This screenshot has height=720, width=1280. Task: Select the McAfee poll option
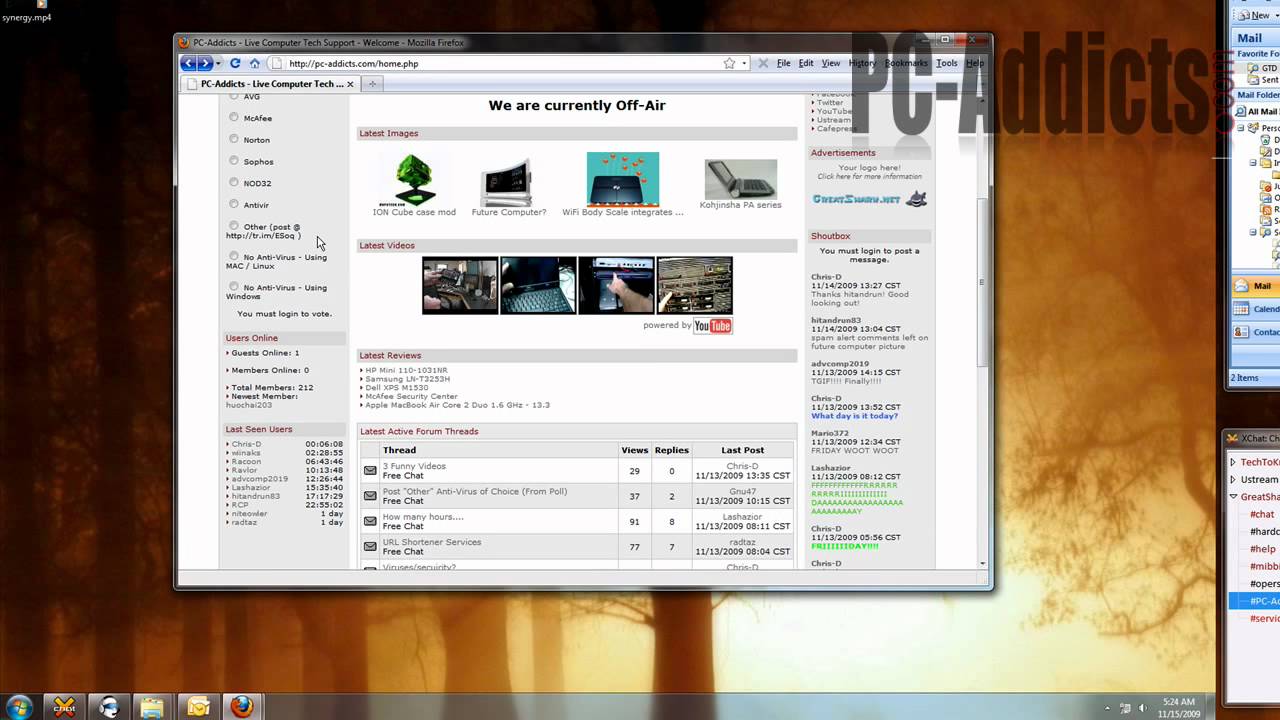coord(234,117)
